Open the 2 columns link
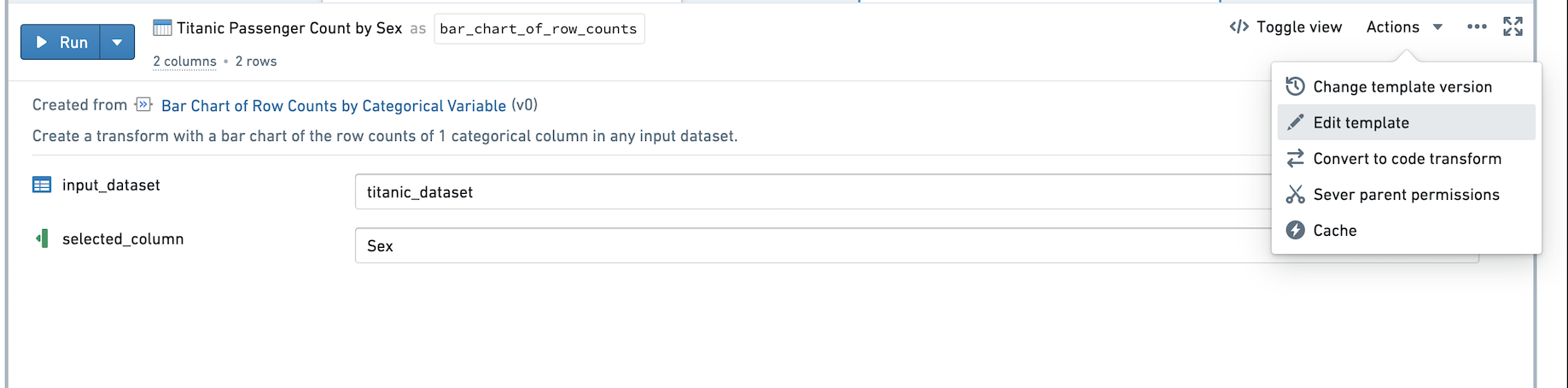This screenshot has width=1568, height=388. point(184,62)
